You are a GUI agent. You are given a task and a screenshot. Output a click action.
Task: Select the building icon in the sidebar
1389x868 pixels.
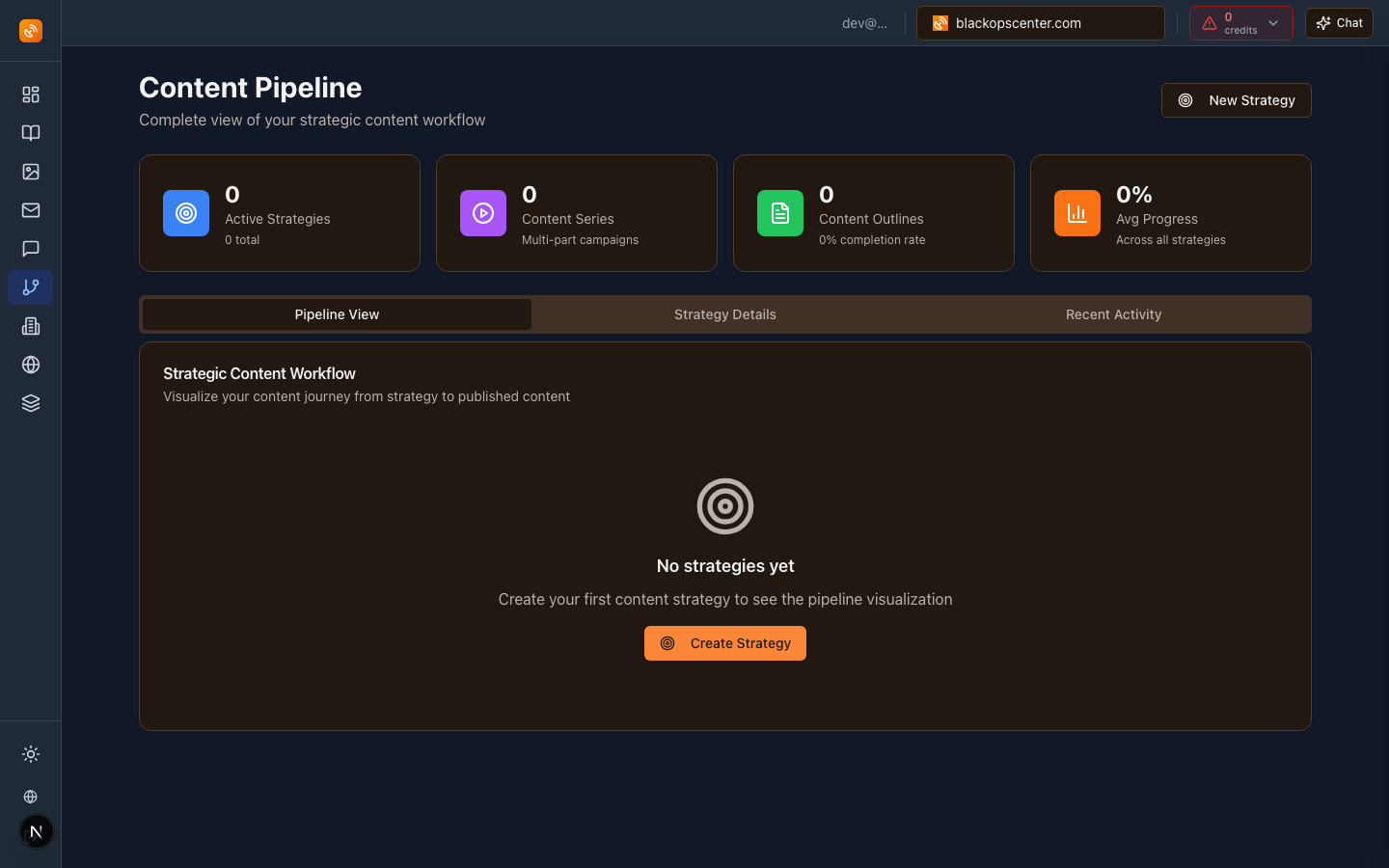[30, 326]
